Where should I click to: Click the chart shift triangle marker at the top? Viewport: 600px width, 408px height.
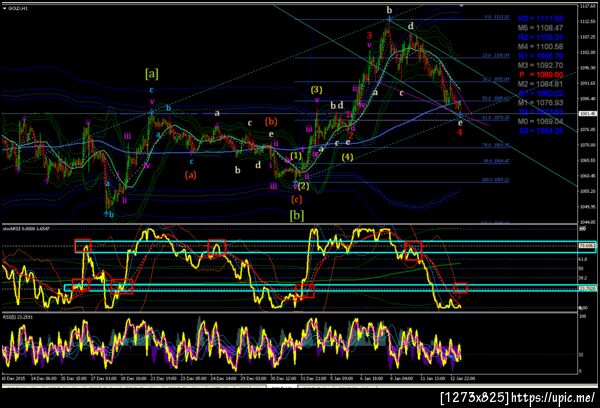click(461, 5)
